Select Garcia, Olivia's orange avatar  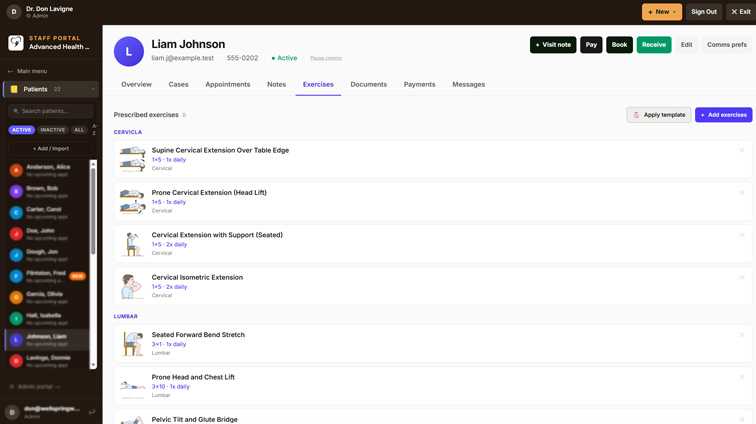(16, 298)
